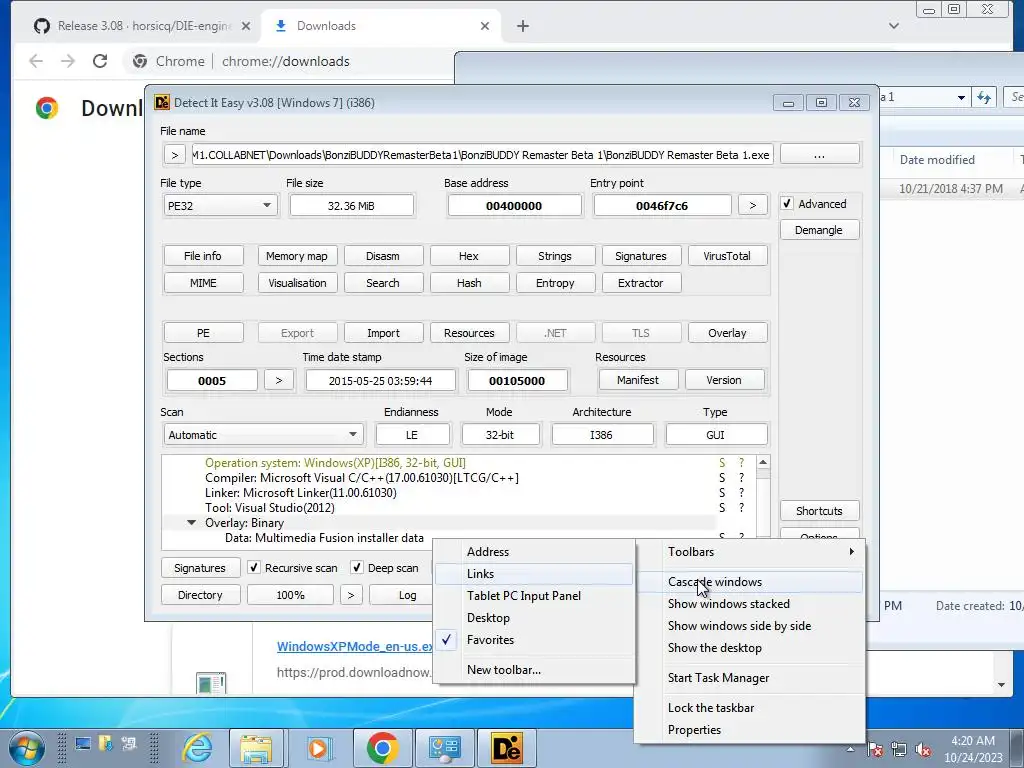Open the File type PE32 dropdown
Viewport: 1024px width, 768px height.
tap(220, 206)
